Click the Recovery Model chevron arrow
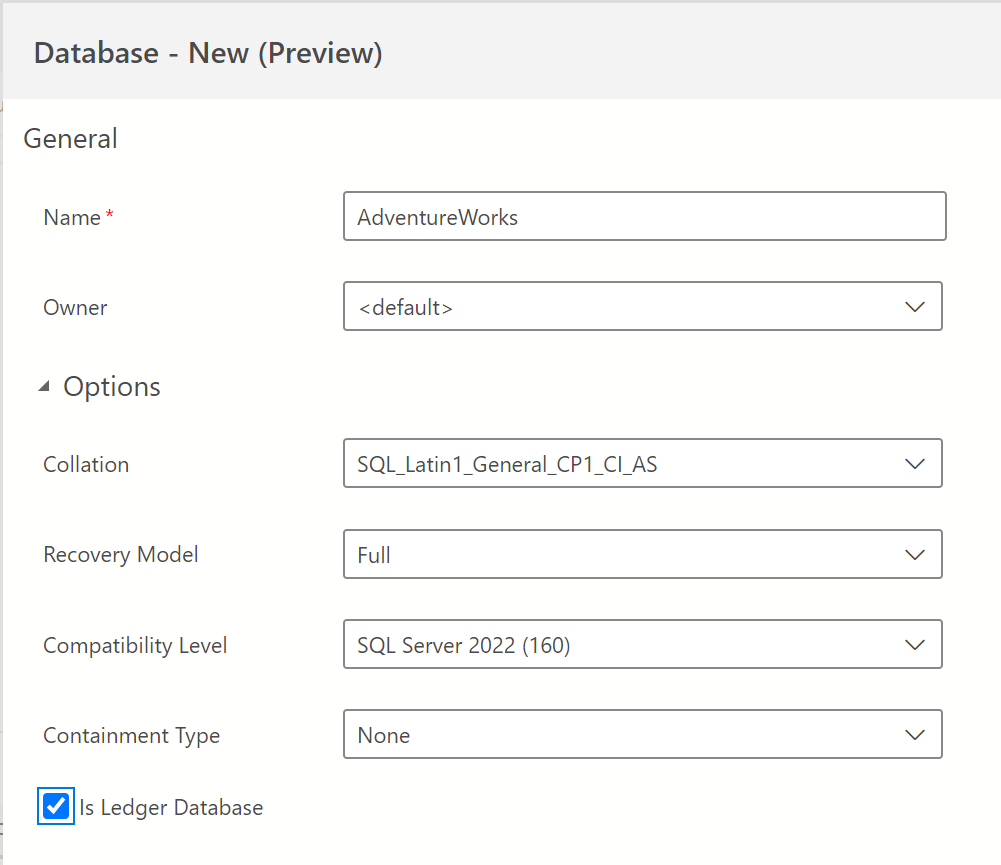The height and width of the screenshot is (865, 1001). 914,554
